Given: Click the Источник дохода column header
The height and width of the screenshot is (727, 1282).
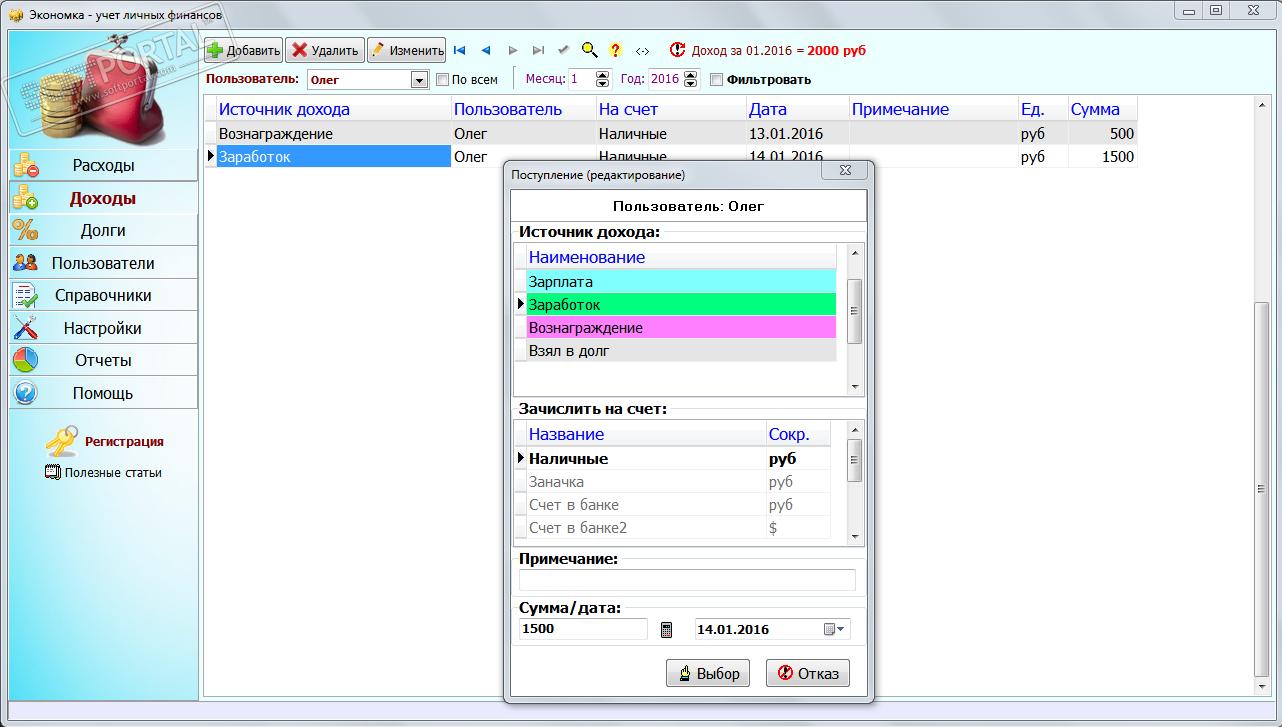Looking at the screenshot, I should coord(334,110).
